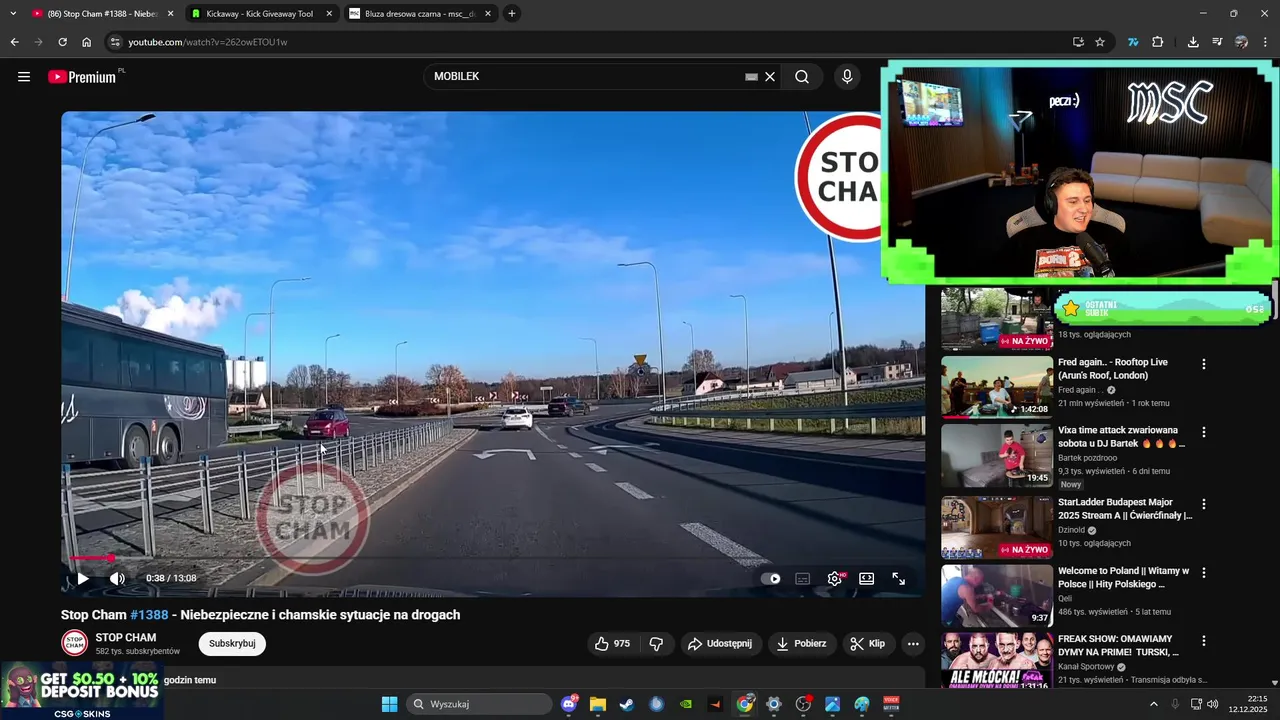Screen dimensions: 1280x720
Task: Open FREAK SHOW Kanał Sportowy thumbnail
Action: 996,660
